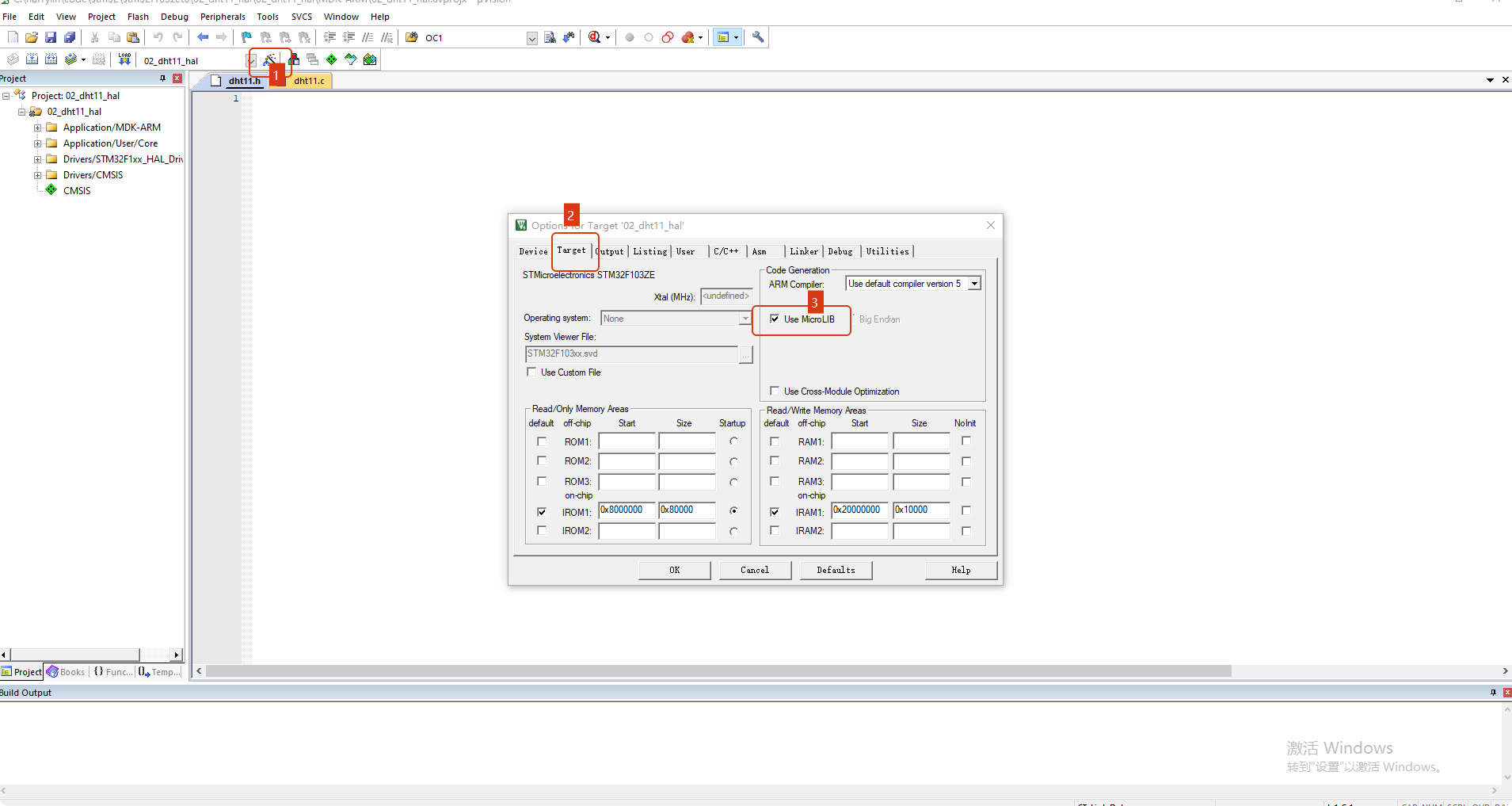Tick the Use Custom File checkbox
Viewport: 1512px width, 806px height.
531,372
